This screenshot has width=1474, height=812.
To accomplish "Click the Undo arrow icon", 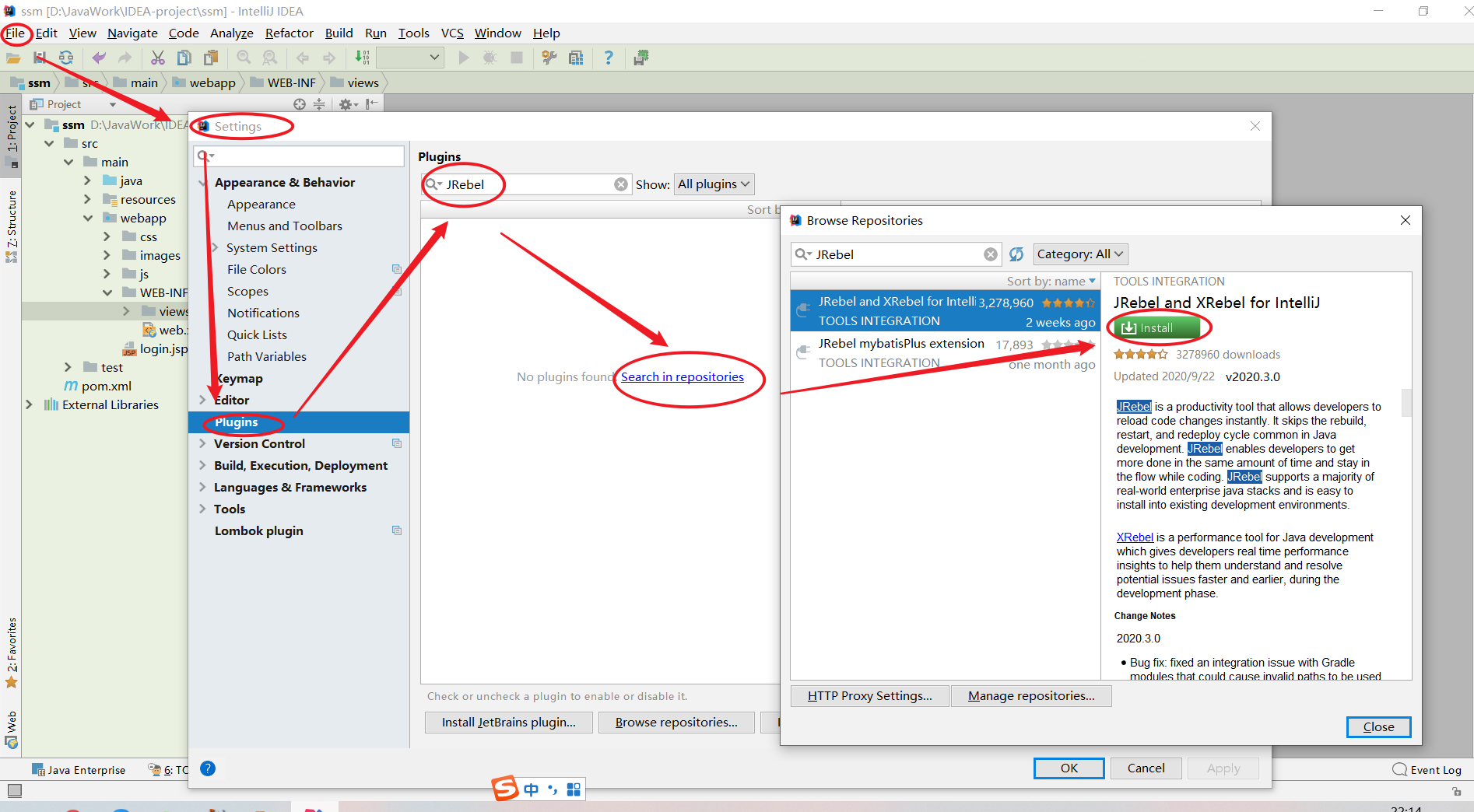I will coord(99,58).
